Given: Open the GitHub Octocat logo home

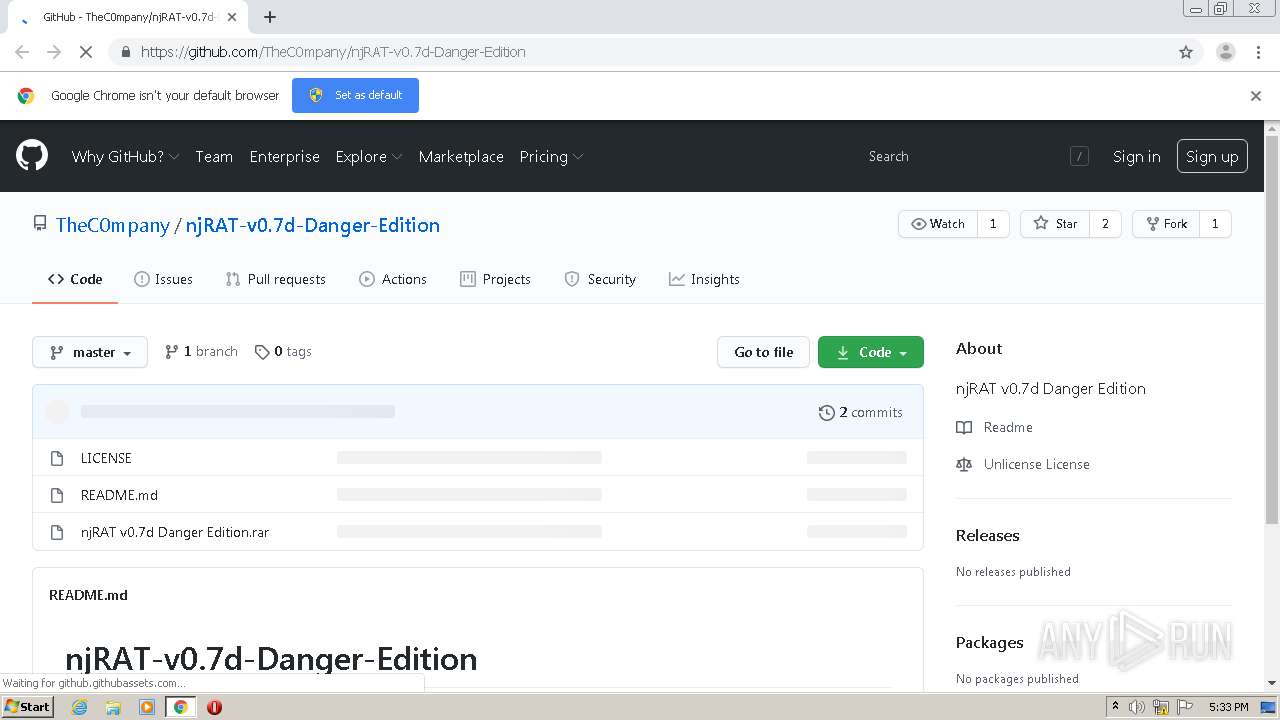Looking at the screenshot, I should click(x=32, y=156).
